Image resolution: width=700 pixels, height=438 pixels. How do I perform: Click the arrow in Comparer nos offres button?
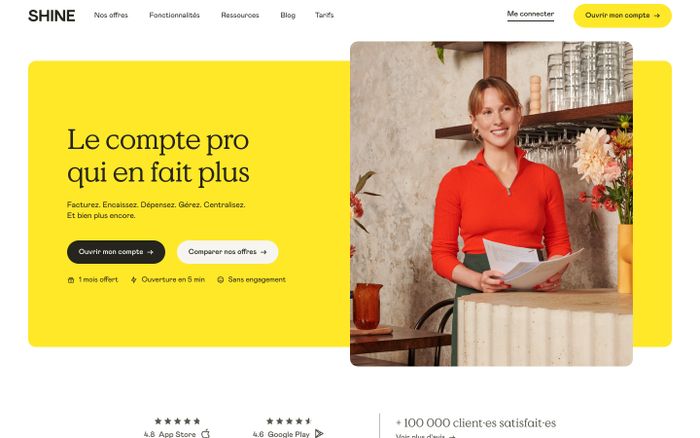click(x=263, y=252)
